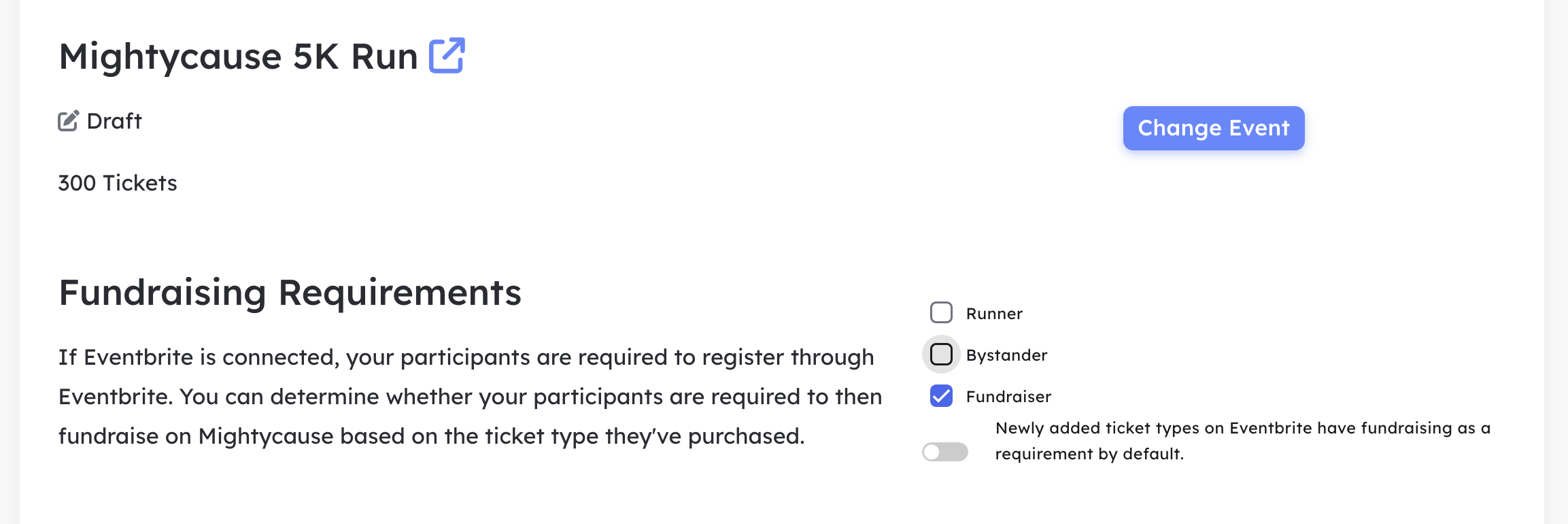Click paragraph line starting 'Eventbrite. You can determine'
The image size is (1568, 524).
click(x=471, y=397)
